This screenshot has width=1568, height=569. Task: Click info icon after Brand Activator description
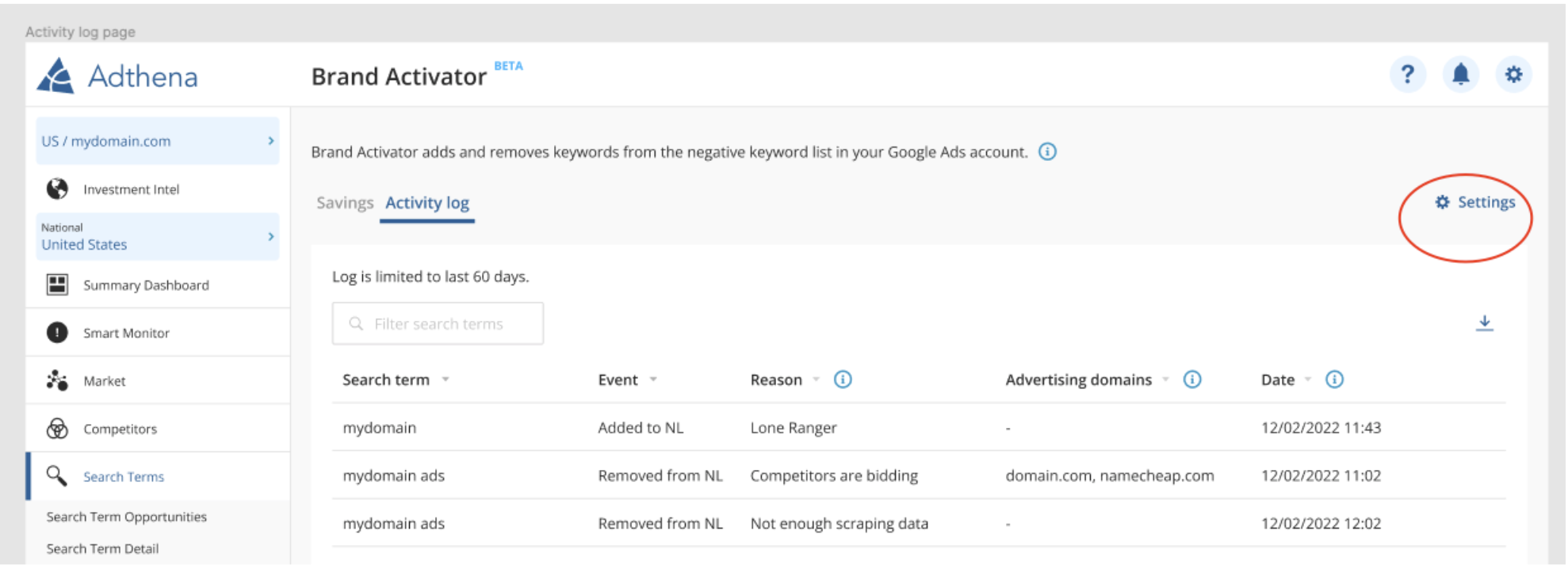click(x=1047, y=151)
